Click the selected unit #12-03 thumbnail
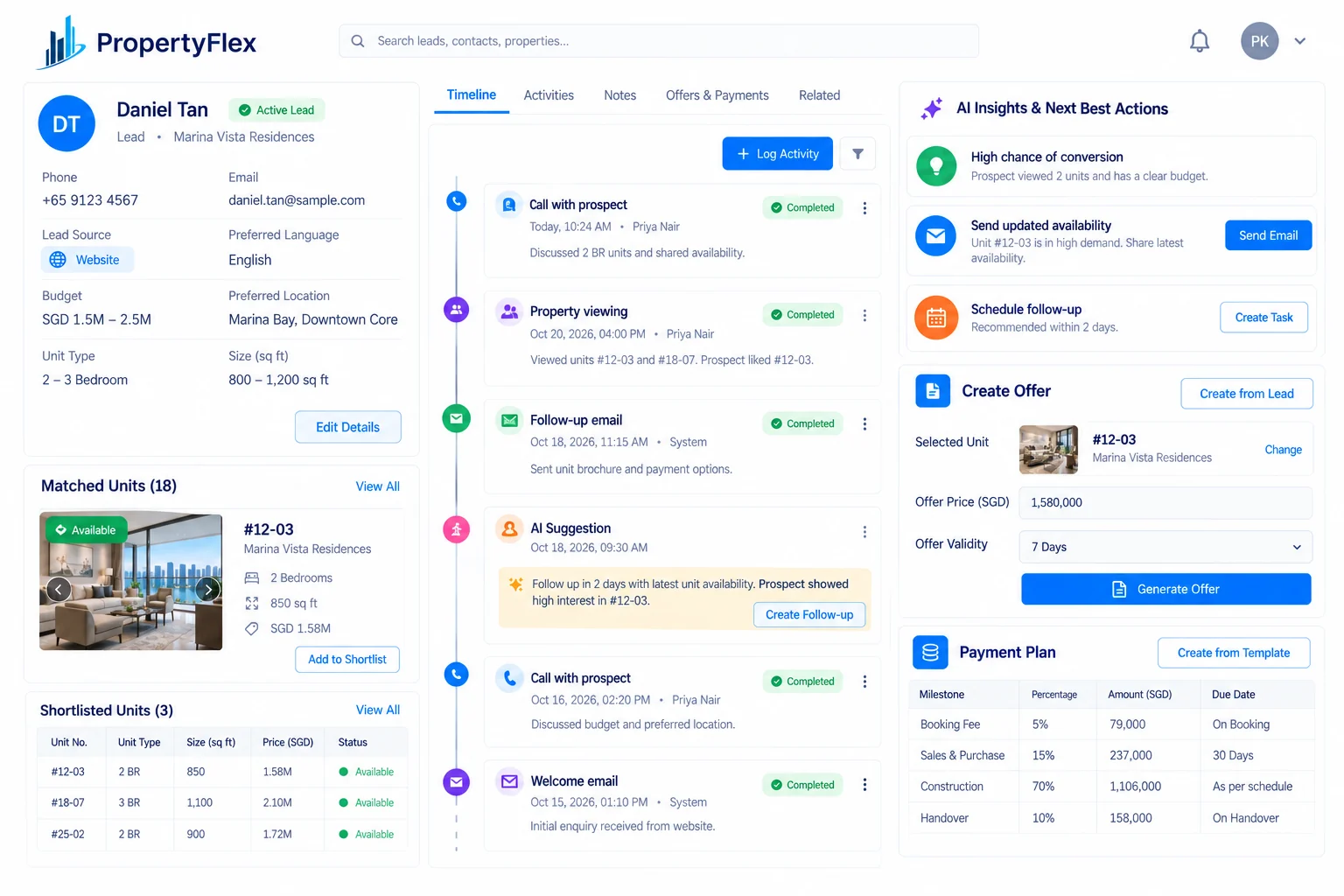This screenshot has width=1344, height=896. (x=1048, y=450)
